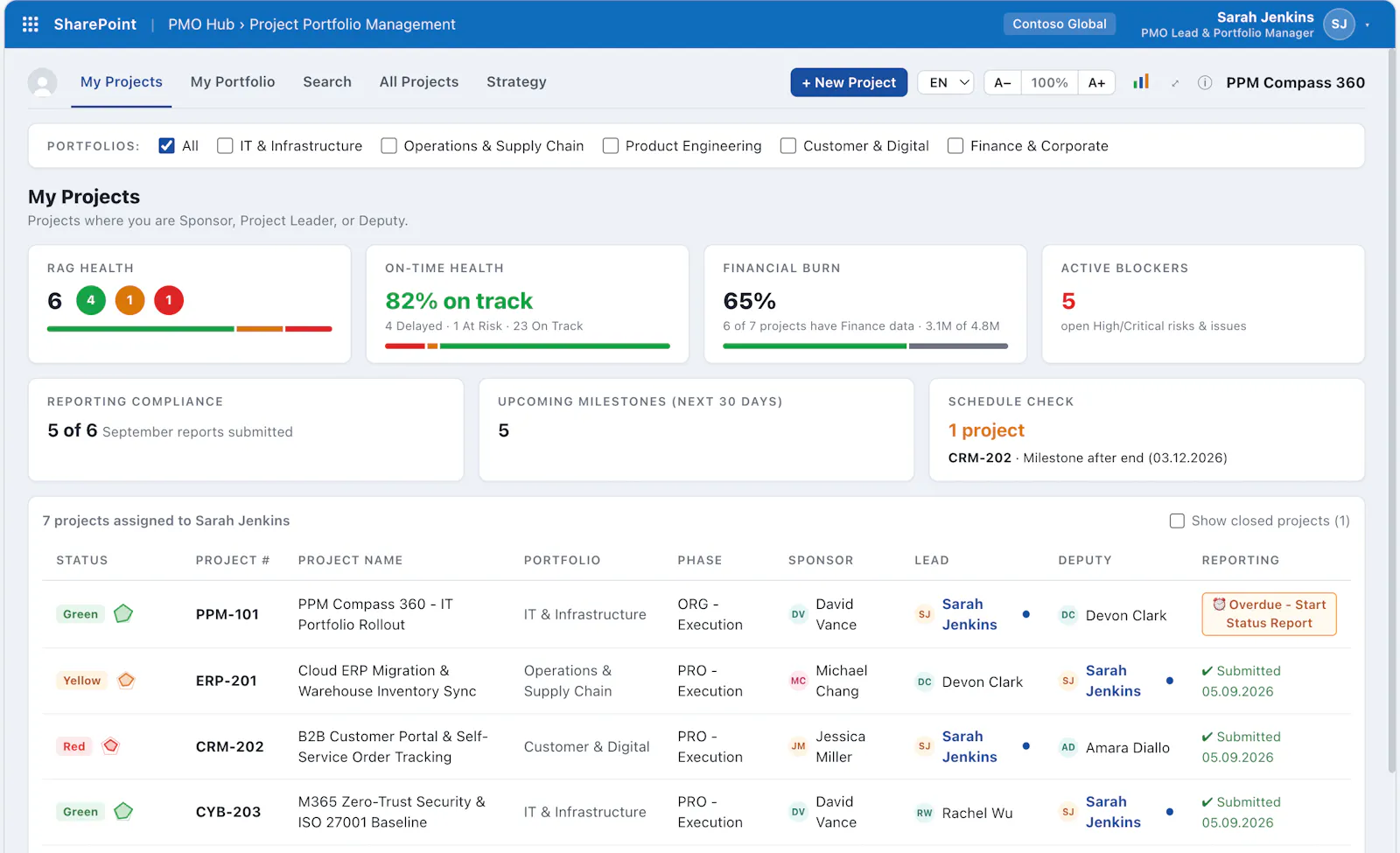Open the SharePoint app launcher grid
The image size is (1400, 853).
click(x=31, y=24)
